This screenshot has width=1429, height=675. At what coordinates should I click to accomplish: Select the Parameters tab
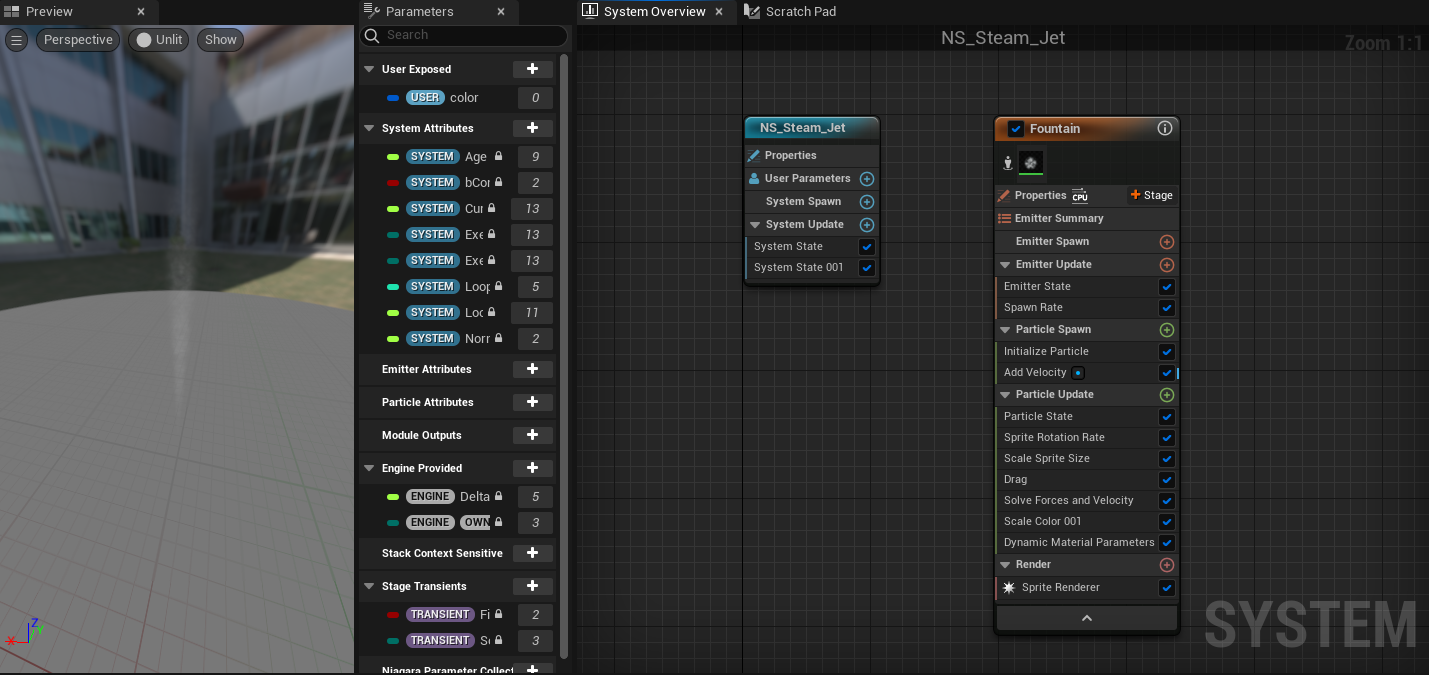(x=419, y=12)
